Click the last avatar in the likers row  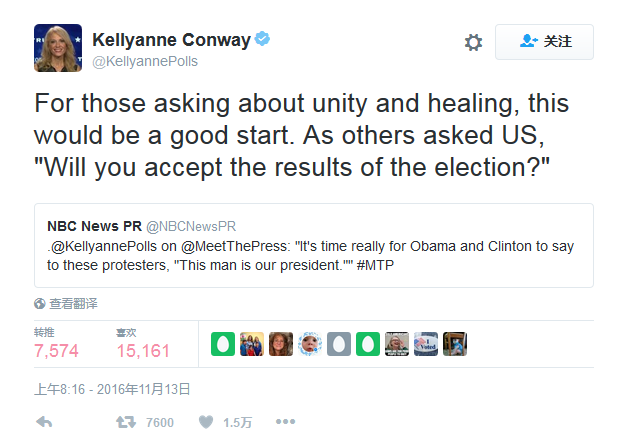click(x=455, y=344)
